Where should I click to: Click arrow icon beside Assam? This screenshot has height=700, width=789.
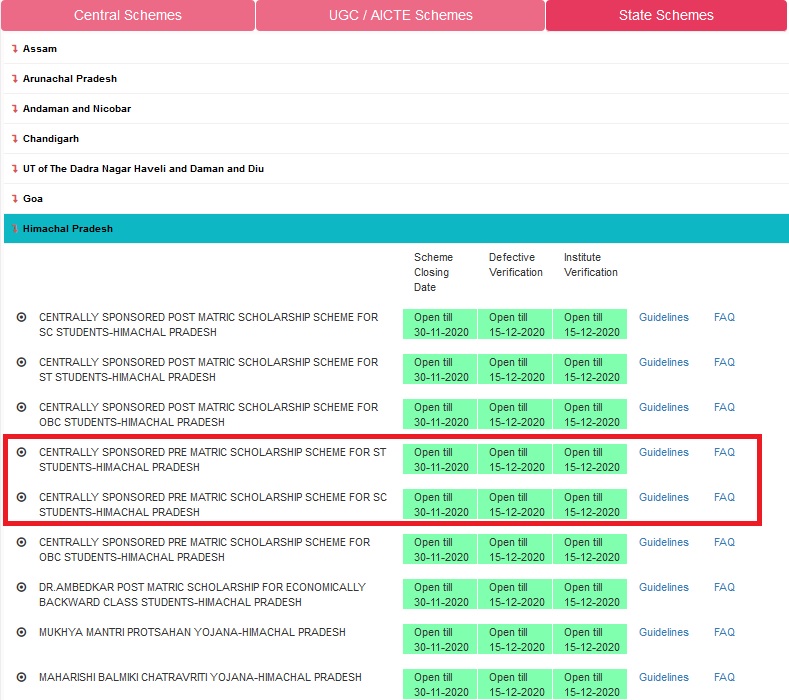coord(14,49)
